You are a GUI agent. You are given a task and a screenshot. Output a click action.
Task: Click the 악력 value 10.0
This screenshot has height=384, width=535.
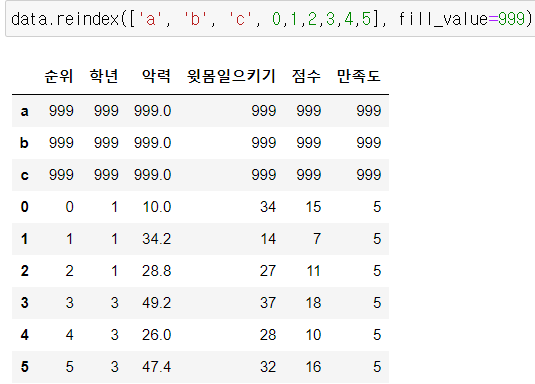point(157,207)
